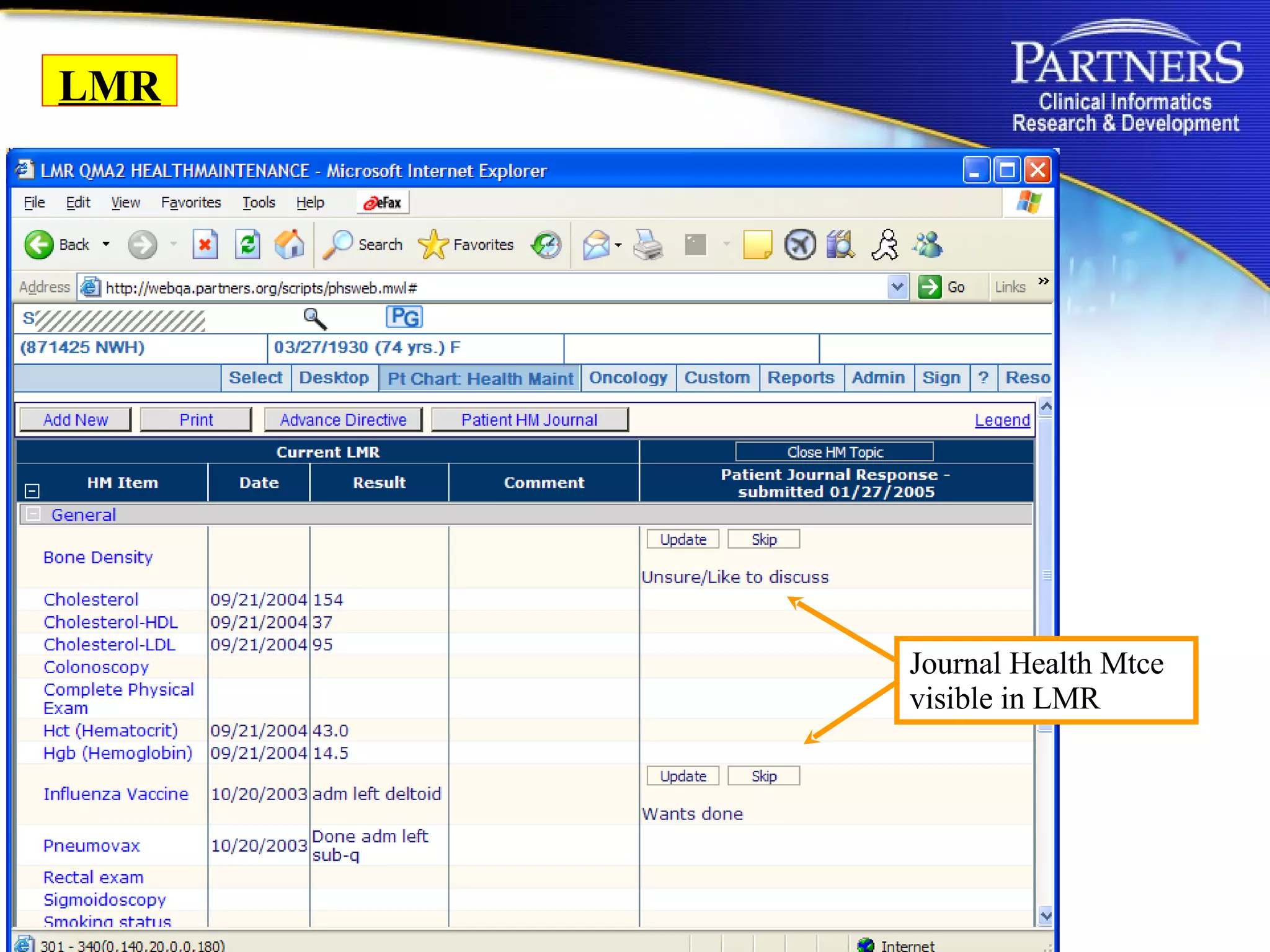Click Update for Influenza Vaccine

(x=683, y=776)
